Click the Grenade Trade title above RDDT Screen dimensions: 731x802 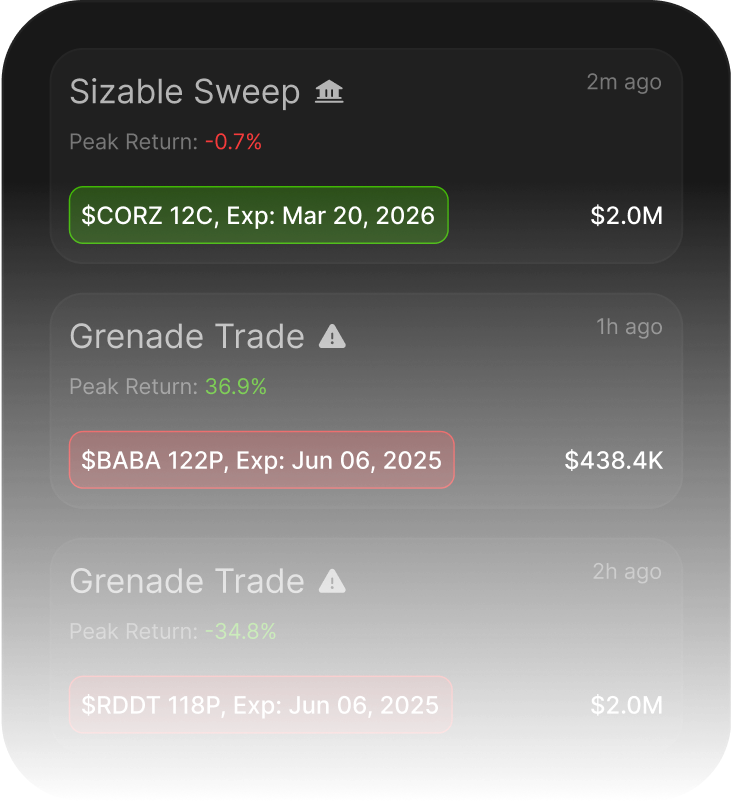pyautogui.click(x=187, y=581)
